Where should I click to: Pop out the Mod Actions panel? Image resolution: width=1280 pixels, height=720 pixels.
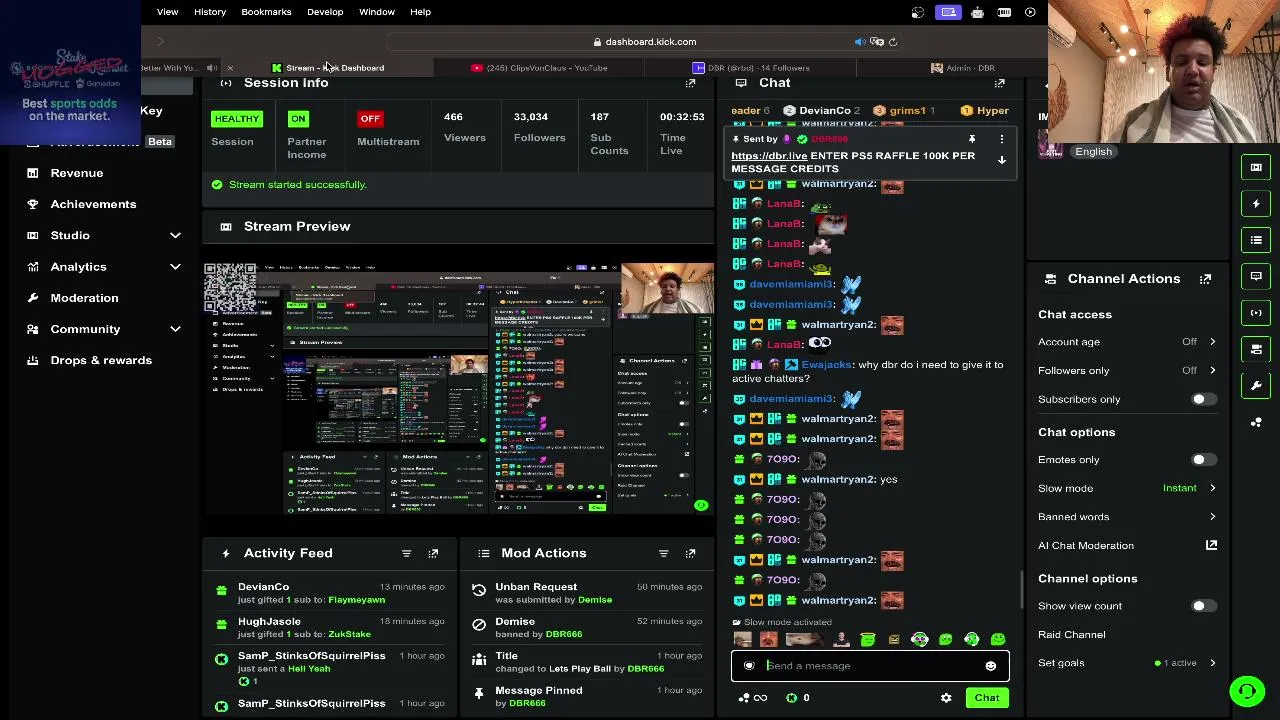click(x=690, y=553)
